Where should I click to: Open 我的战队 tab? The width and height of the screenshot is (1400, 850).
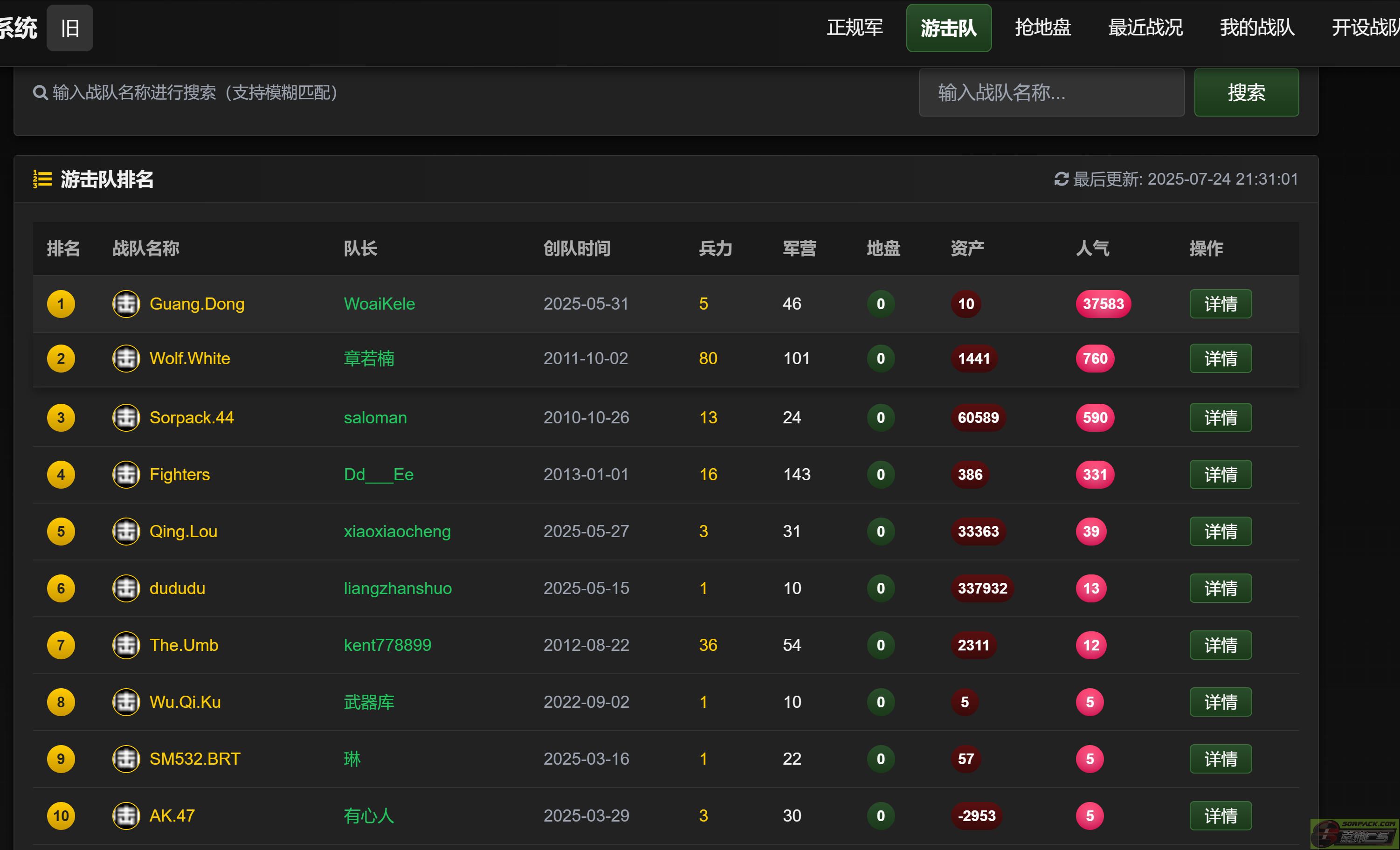tap(1257, 28)
